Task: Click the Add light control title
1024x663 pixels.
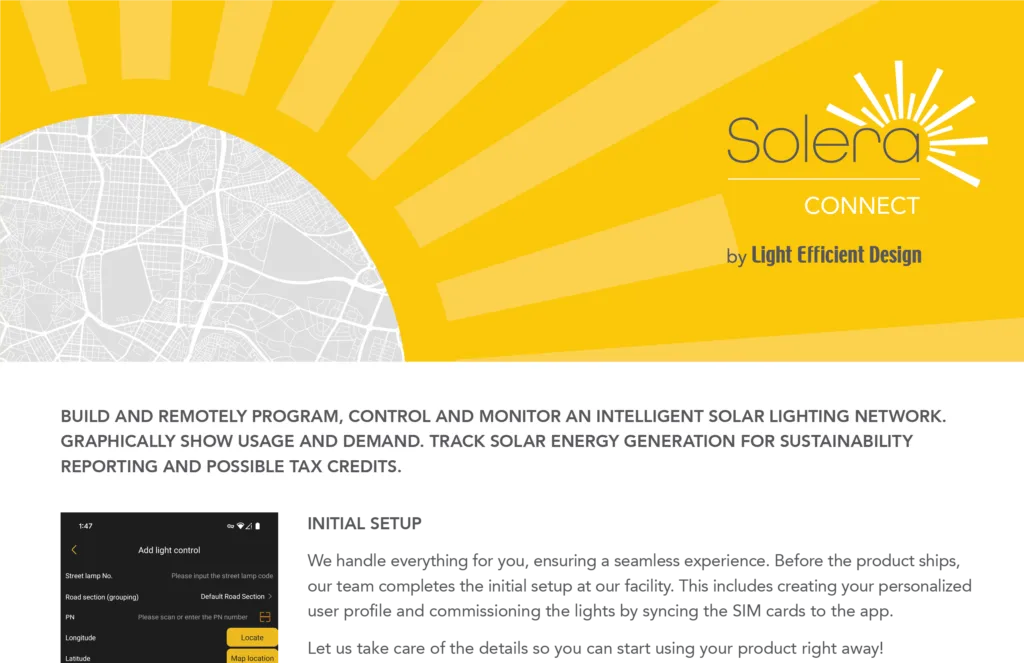Action: point(169,550)
